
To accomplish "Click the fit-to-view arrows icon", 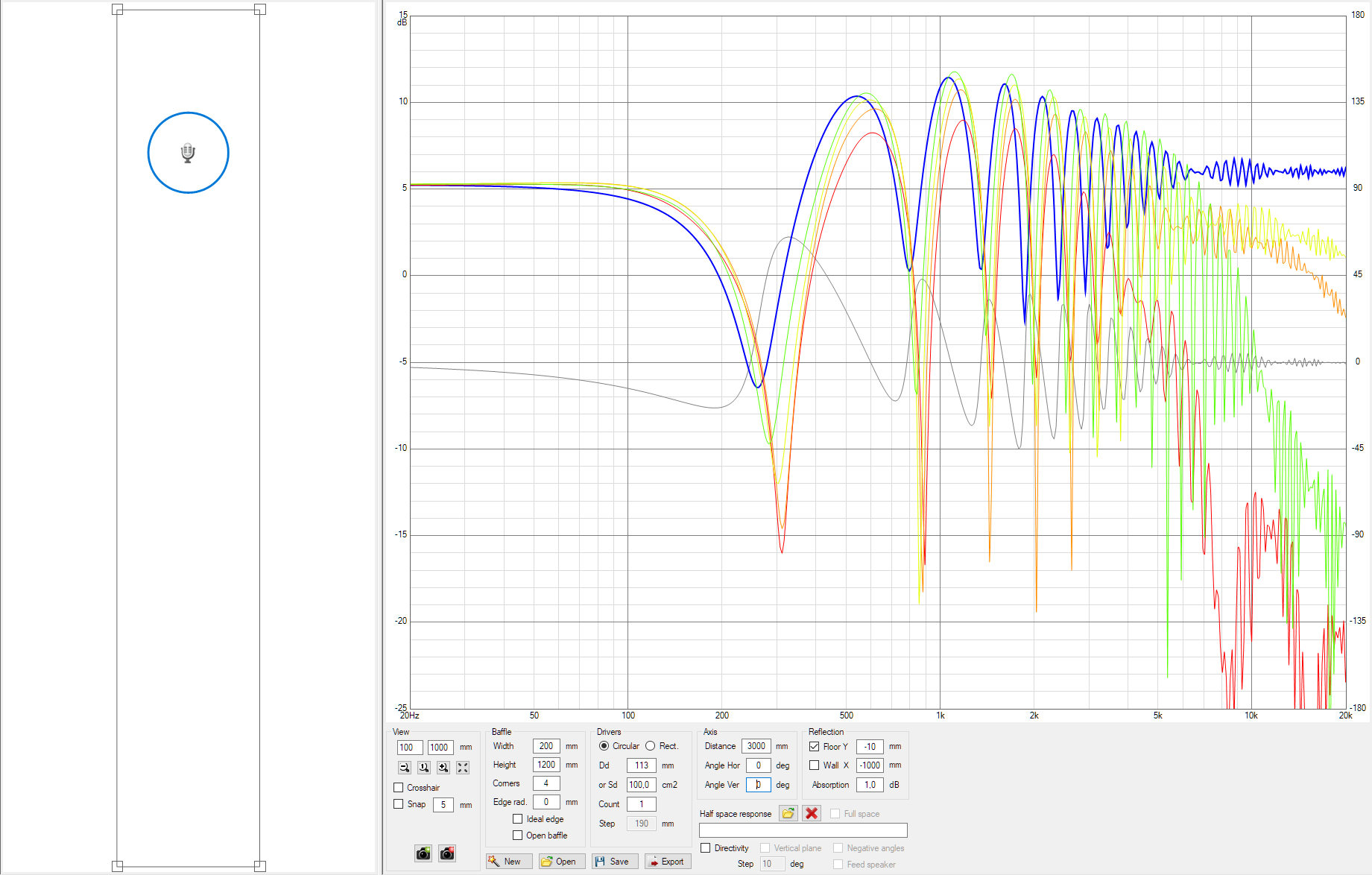I will pos(463,767).
